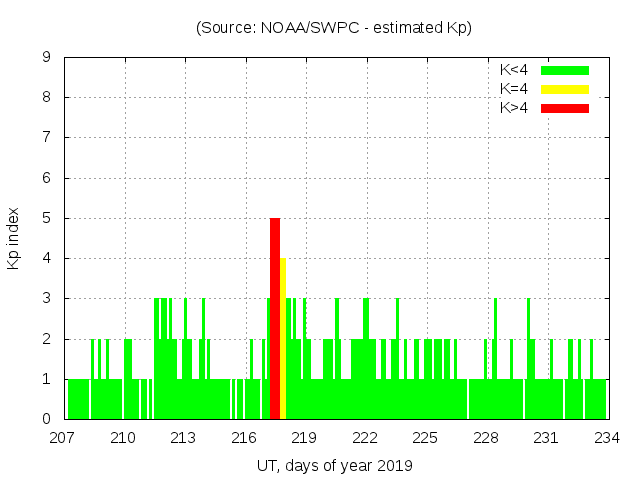Click the 0 label on y-axis
This screenshot has height=480, width=640.
46,419
